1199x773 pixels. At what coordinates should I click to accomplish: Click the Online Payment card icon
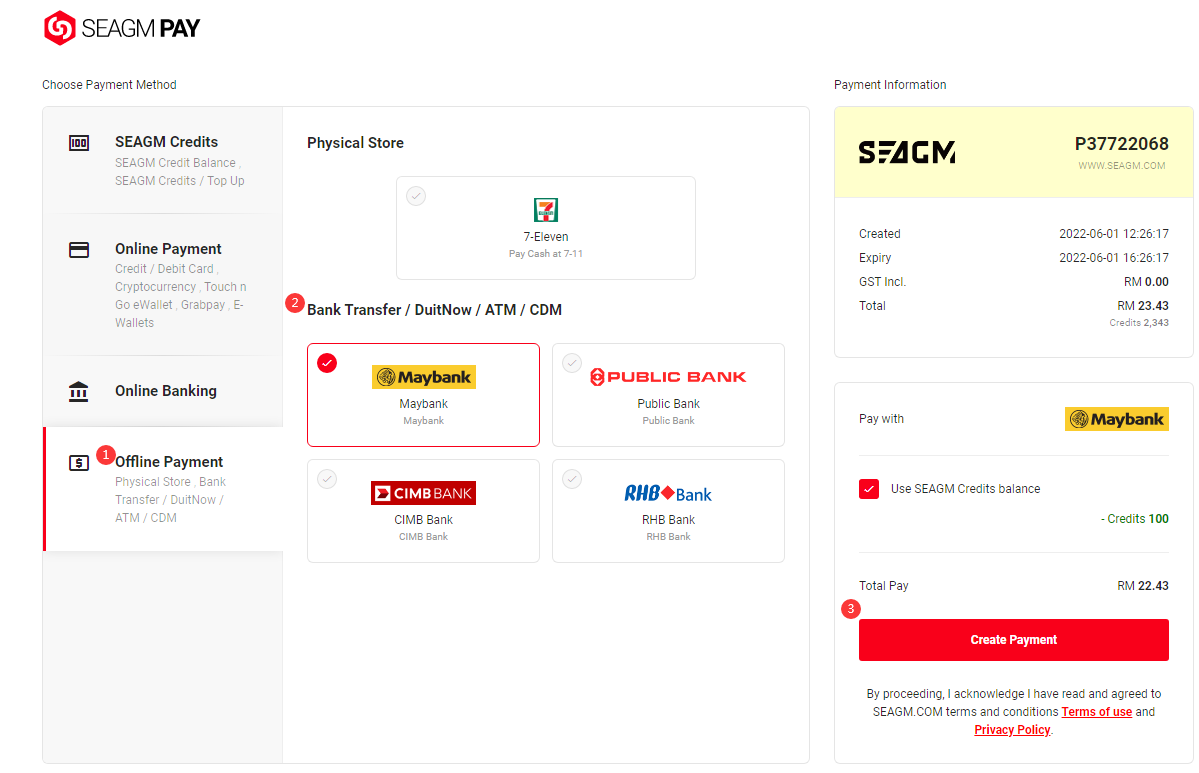[x=79, y=250]
